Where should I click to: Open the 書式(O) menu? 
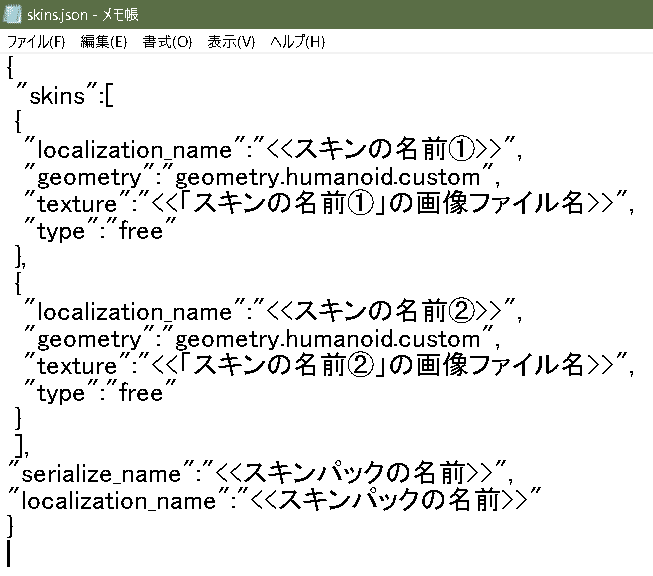(167, 42)
